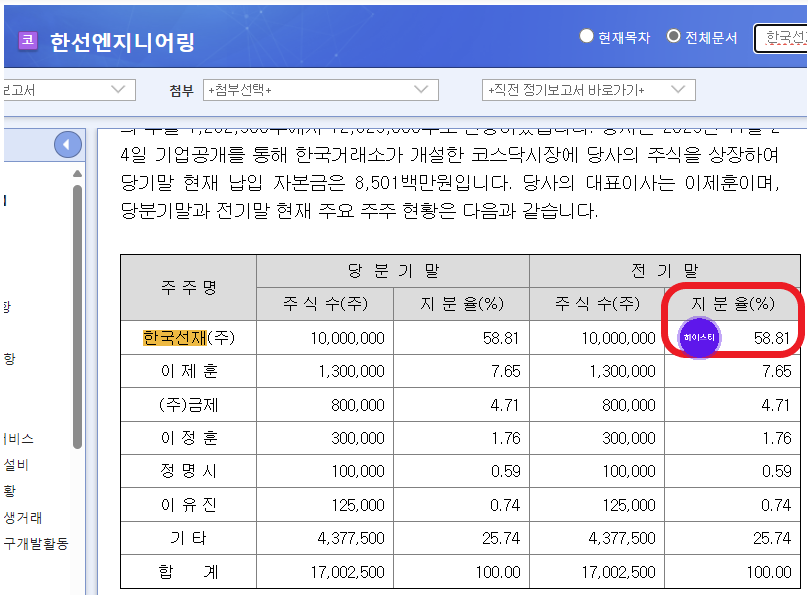
Task: Click the (주)금제 shareholder name cell
Action: pos(189,405)
